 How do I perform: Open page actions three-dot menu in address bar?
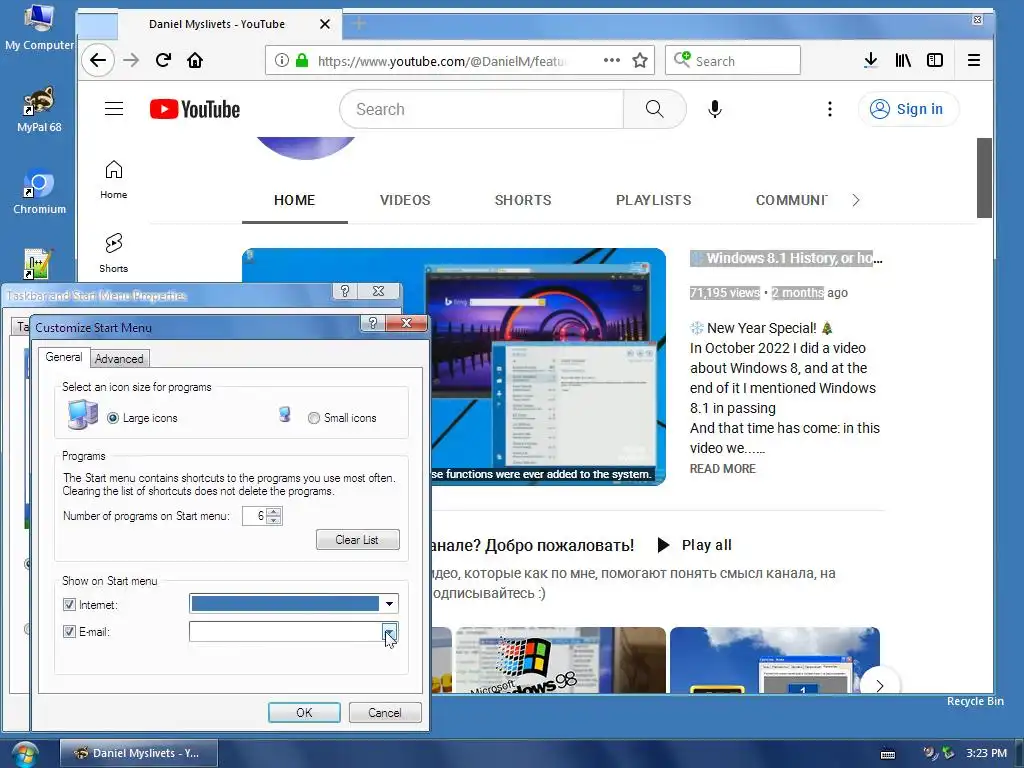pyautogui.click(x=612, y=60)
